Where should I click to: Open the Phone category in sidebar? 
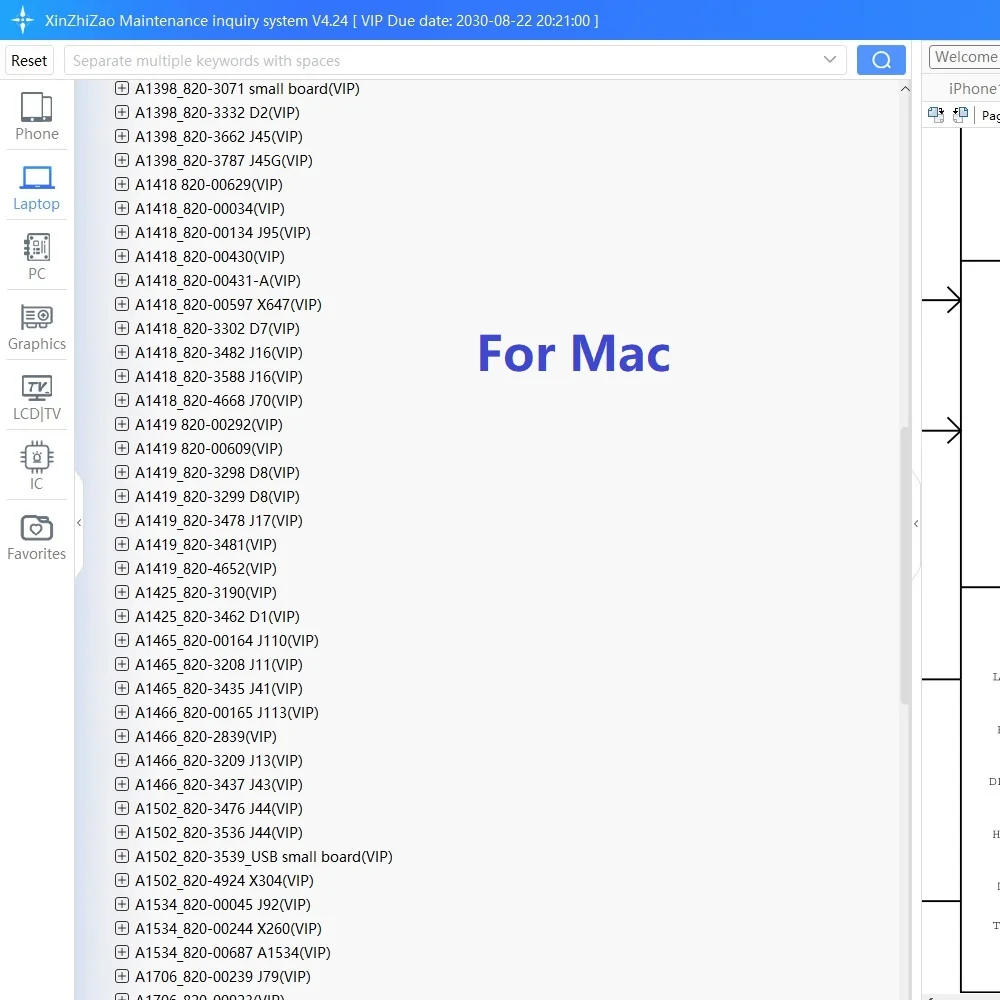[x=36, y=116]
